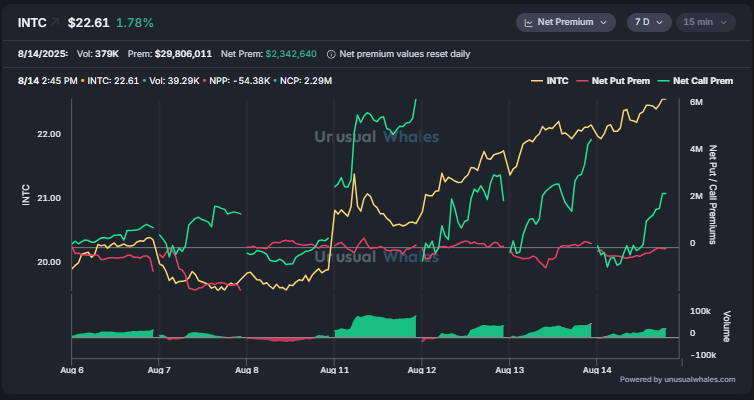Screen dimensions: 754x400
Task: Select the 8/14/2025 date label
Action: (x=43, y=54)
